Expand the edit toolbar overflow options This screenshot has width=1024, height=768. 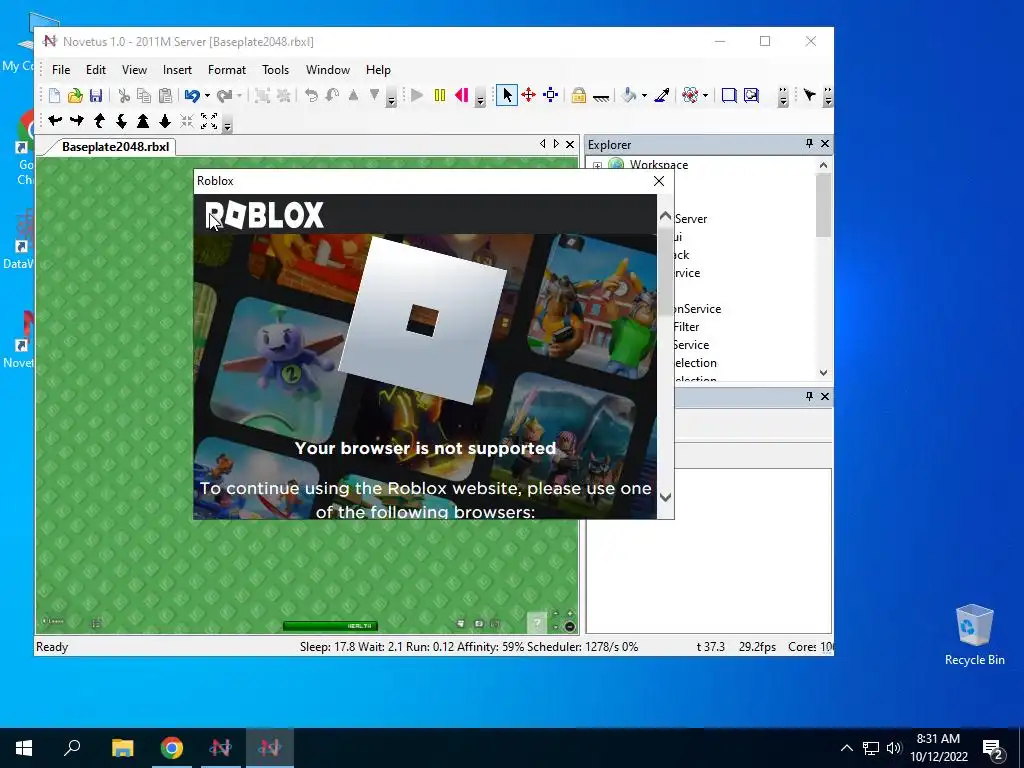pyautogui.click(x=392, y=97)
